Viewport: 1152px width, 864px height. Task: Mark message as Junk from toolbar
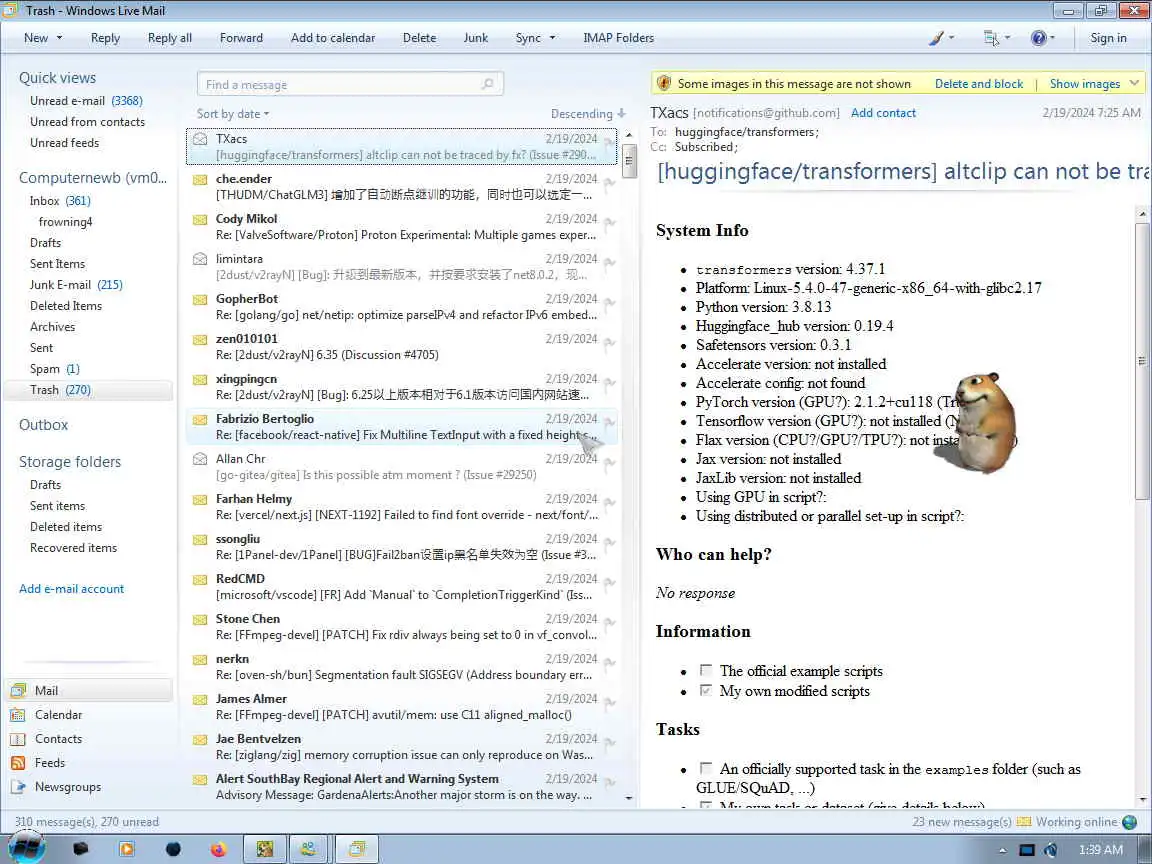475,37
